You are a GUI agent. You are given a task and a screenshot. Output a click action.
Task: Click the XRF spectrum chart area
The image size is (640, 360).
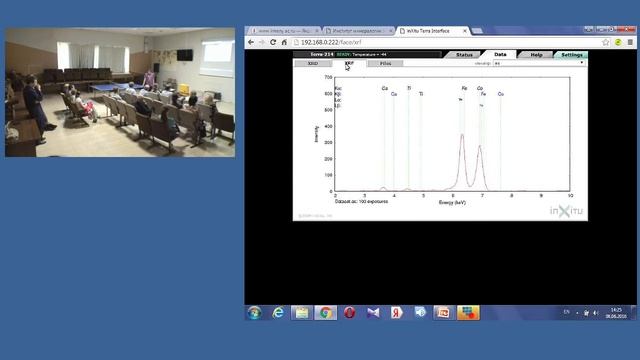tap(452, 134)
